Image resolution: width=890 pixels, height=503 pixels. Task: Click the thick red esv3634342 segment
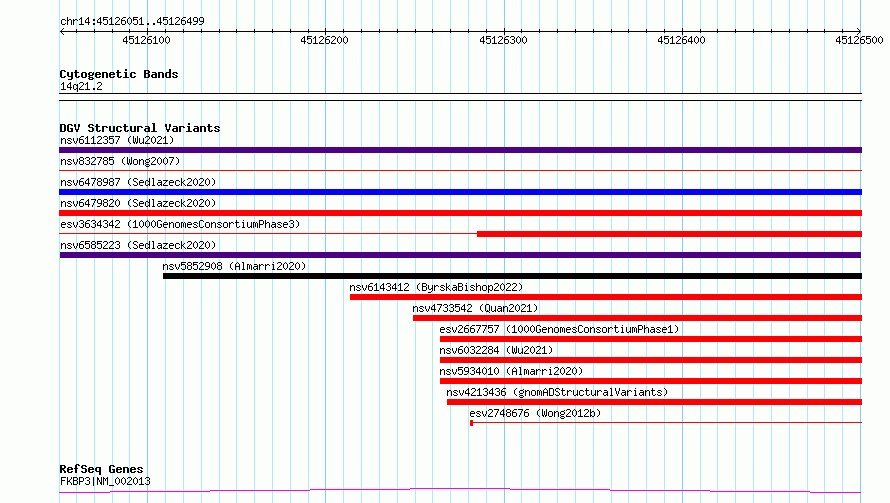(670, 234)
